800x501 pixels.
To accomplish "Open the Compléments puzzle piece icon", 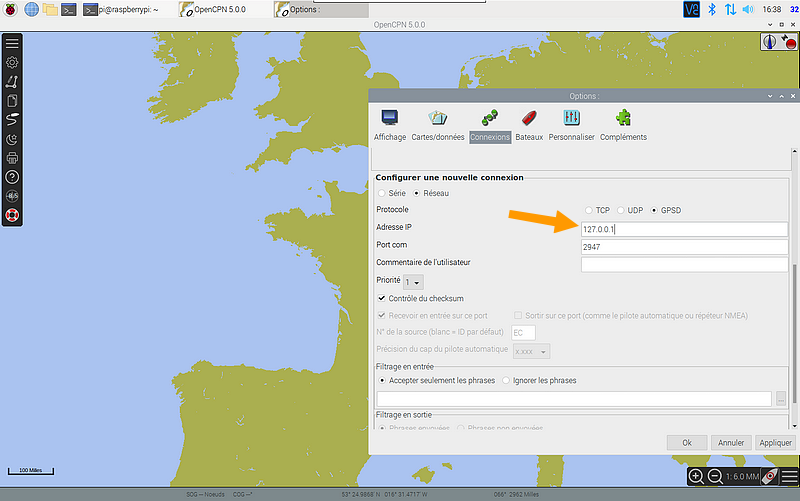I will point(623,118).
